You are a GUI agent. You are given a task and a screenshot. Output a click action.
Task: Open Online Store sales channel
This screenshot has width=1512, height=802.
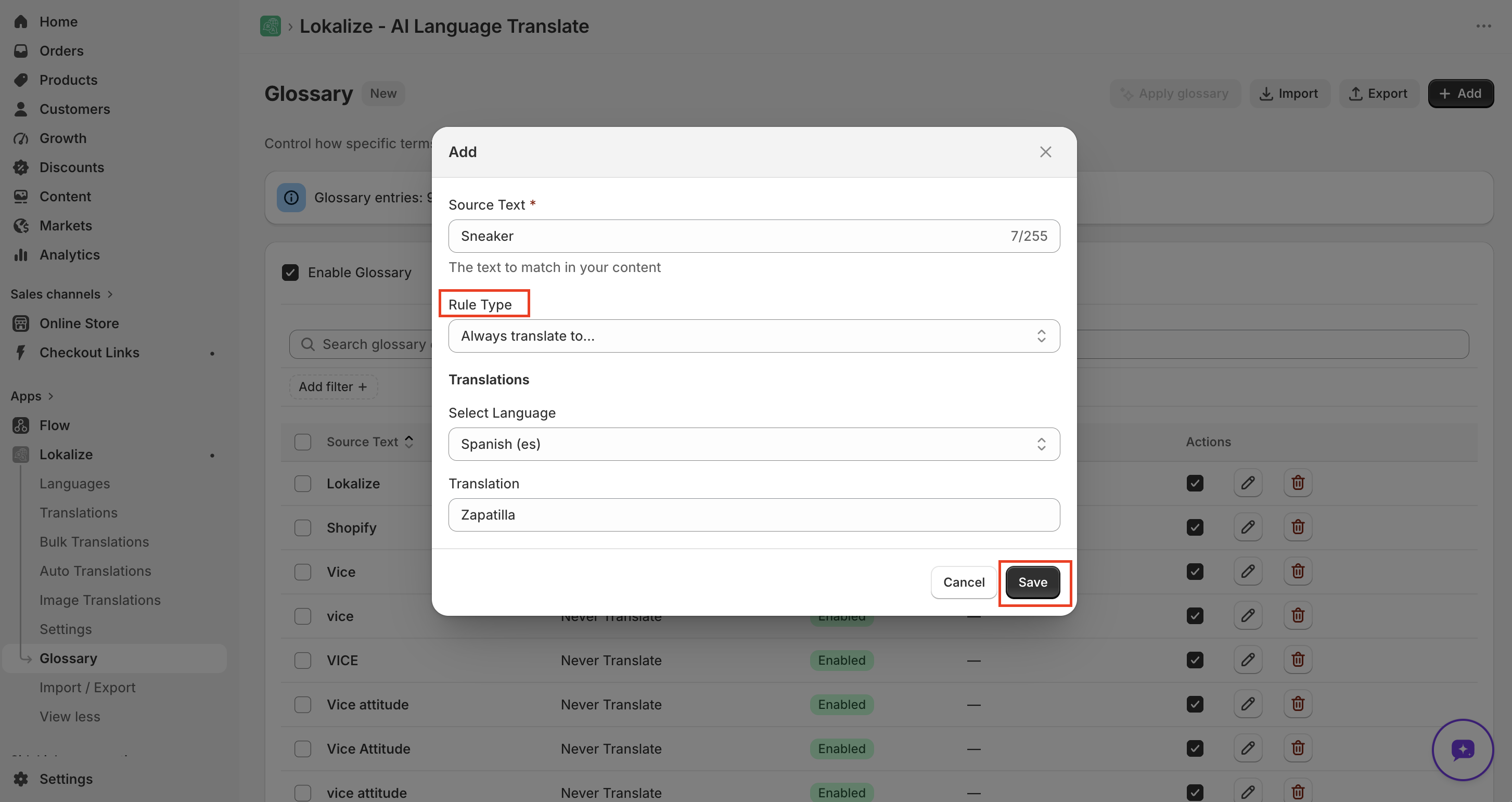(79, 324)
